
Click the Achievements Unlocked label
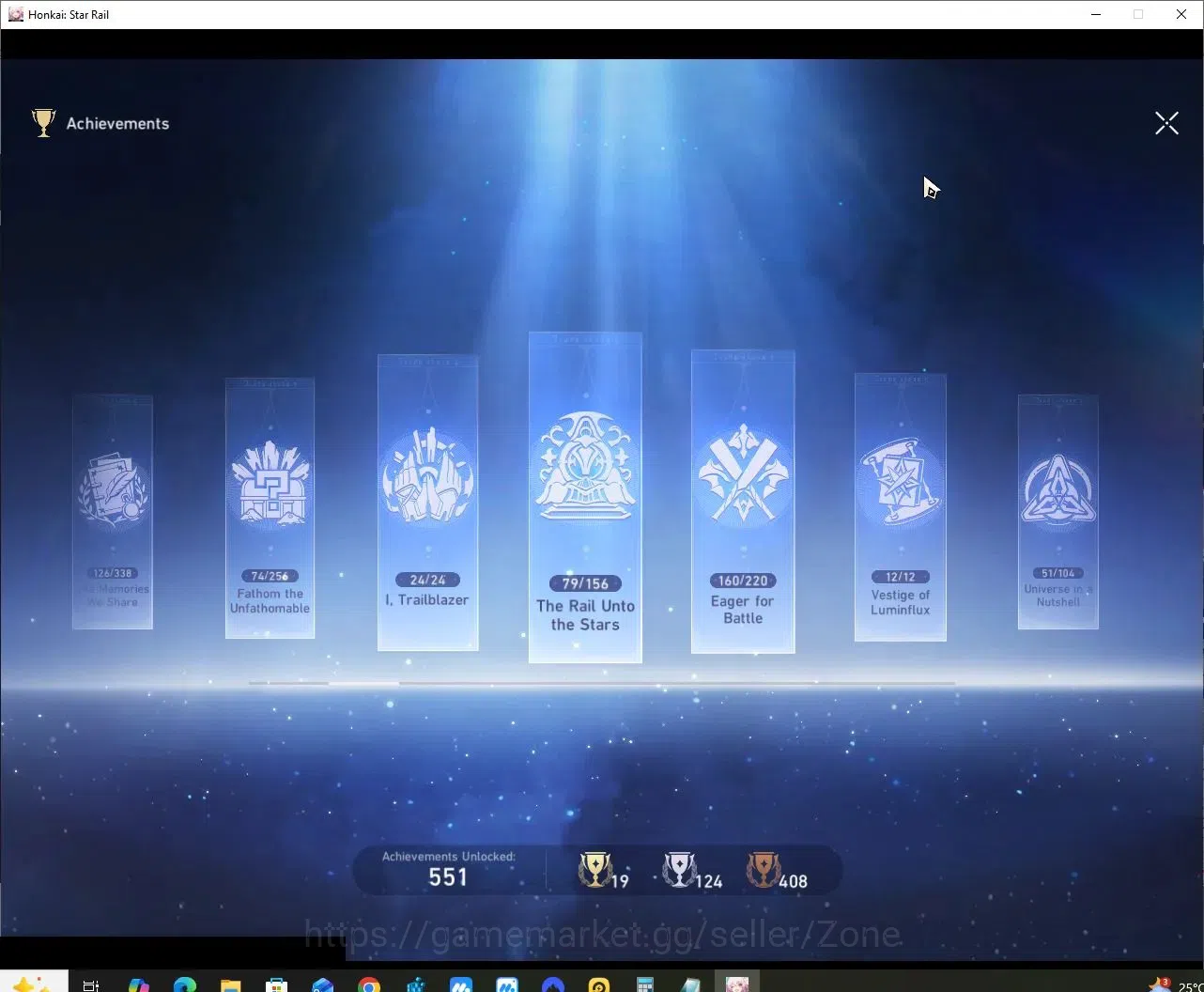click(449, 857)
